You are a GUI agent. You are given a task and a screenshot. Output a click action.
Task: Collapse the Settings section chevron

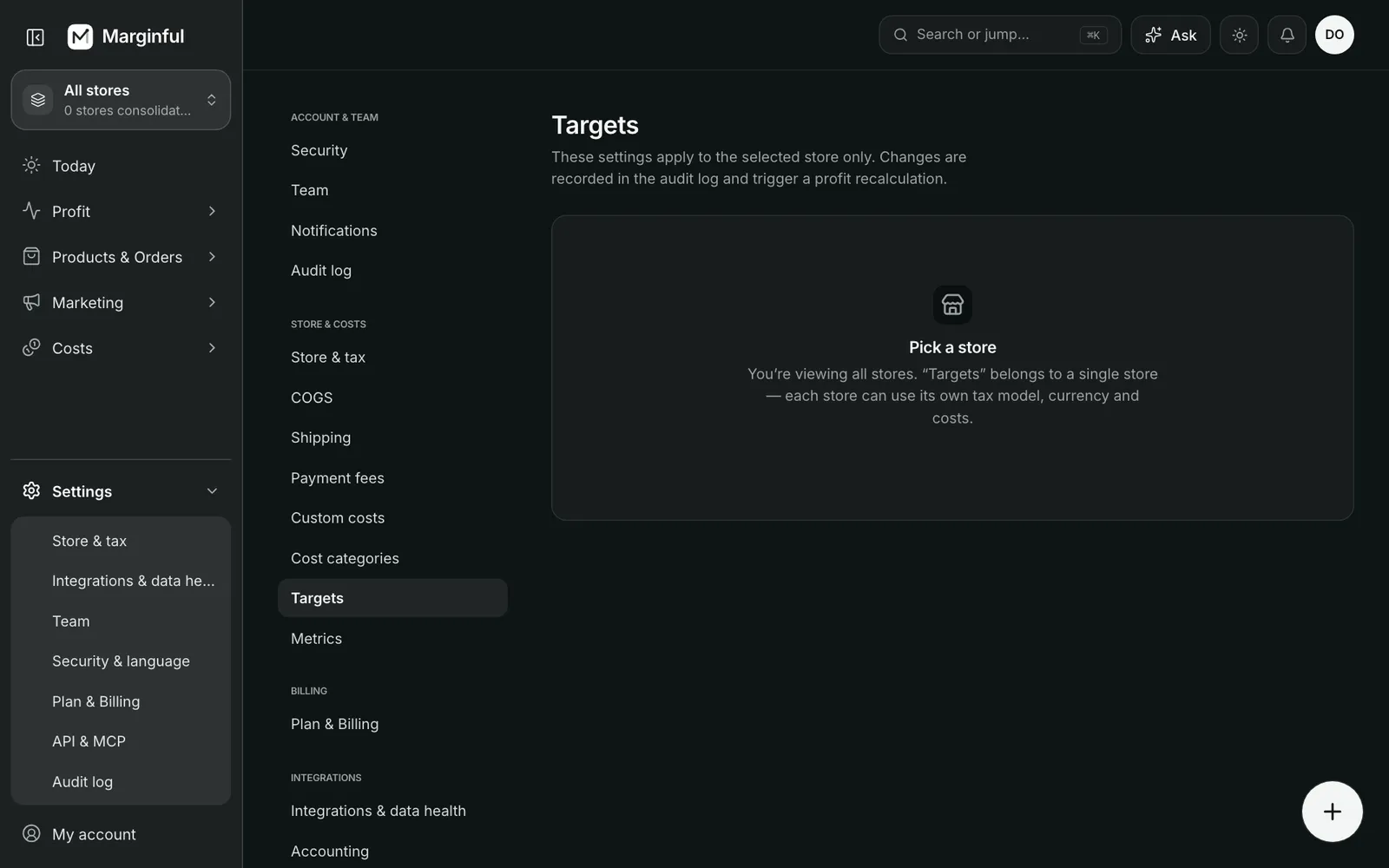[x=212, y=491]
